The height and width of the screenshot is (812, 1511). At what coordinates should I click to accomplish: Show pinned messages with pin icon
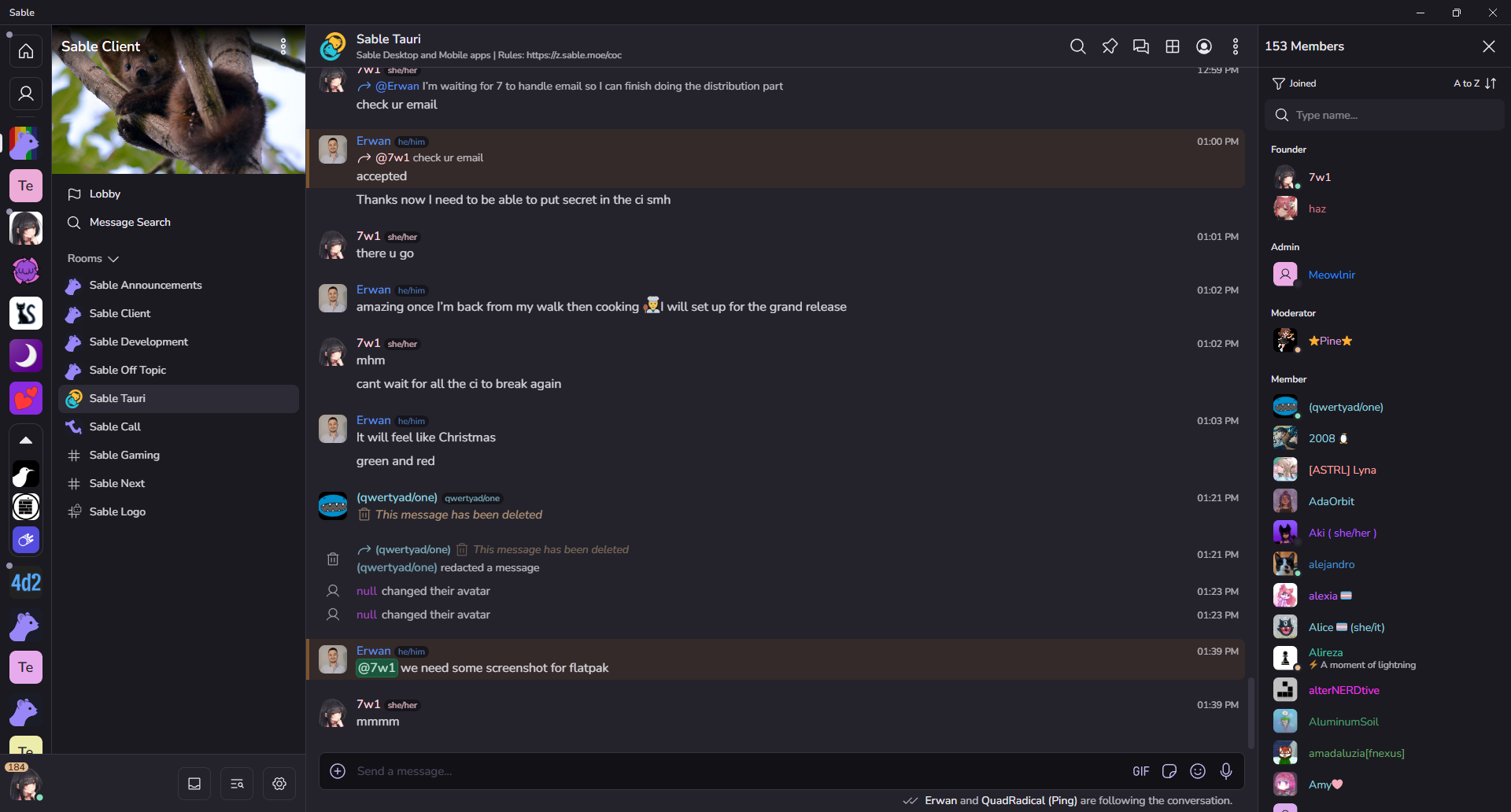(x=1110, y=46)
